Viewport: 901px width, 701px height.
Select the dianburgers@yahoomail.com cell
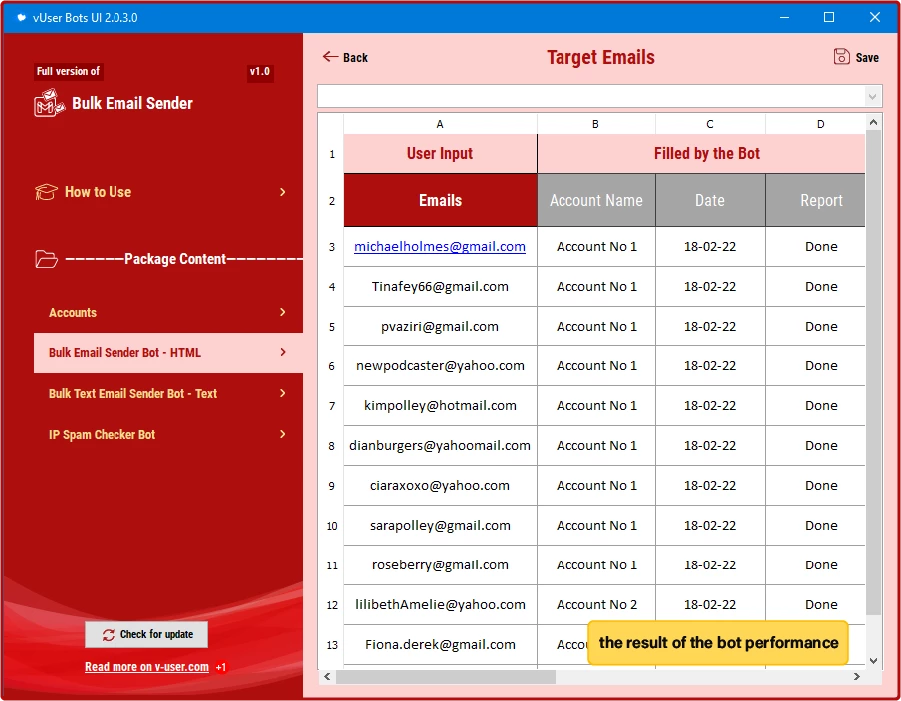[440, 446]
